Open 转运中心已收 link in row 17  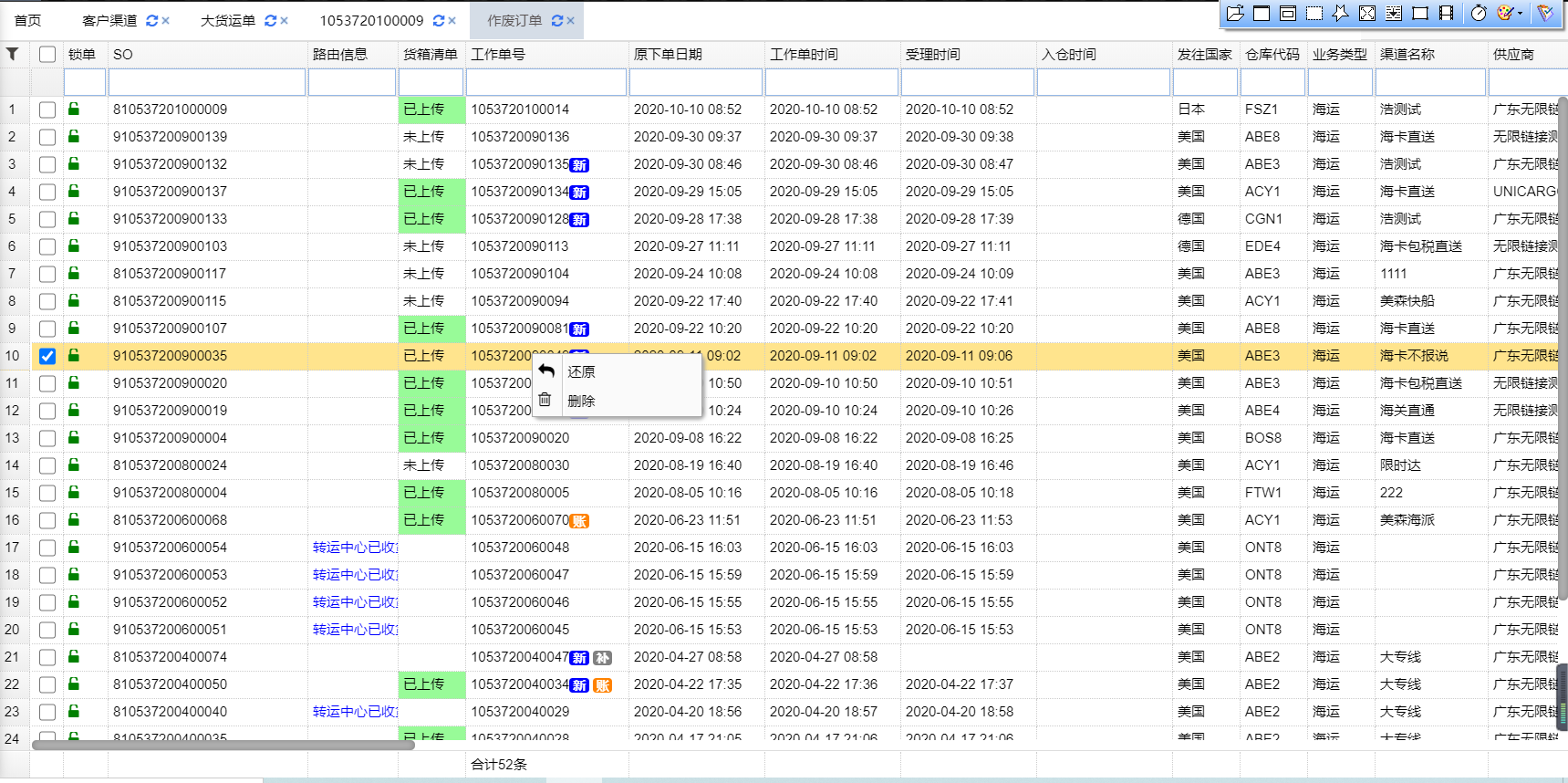pos(354,548)
